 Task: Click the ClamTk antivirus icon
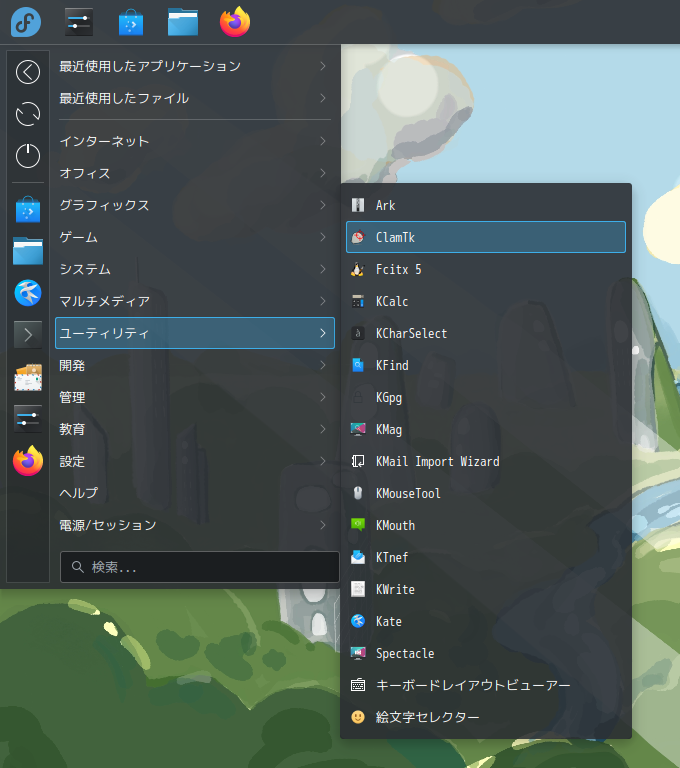(x=358, y=237)
